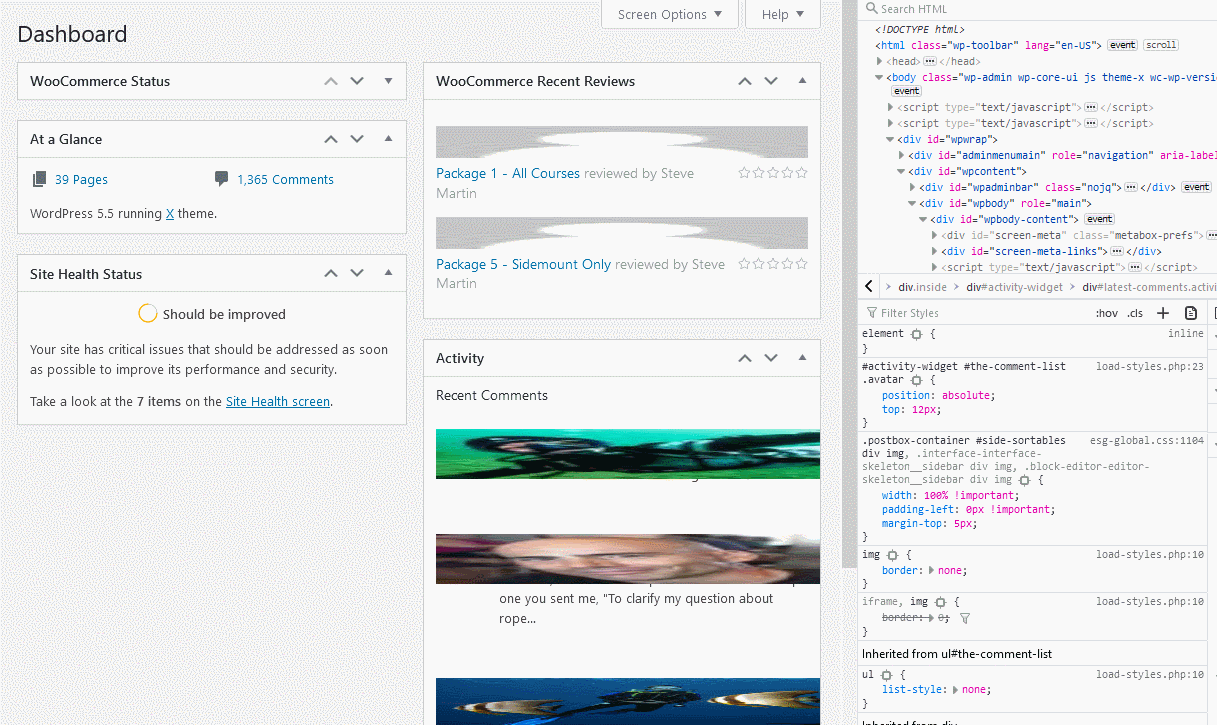Click the event badge on html element

coord(1122,45)
